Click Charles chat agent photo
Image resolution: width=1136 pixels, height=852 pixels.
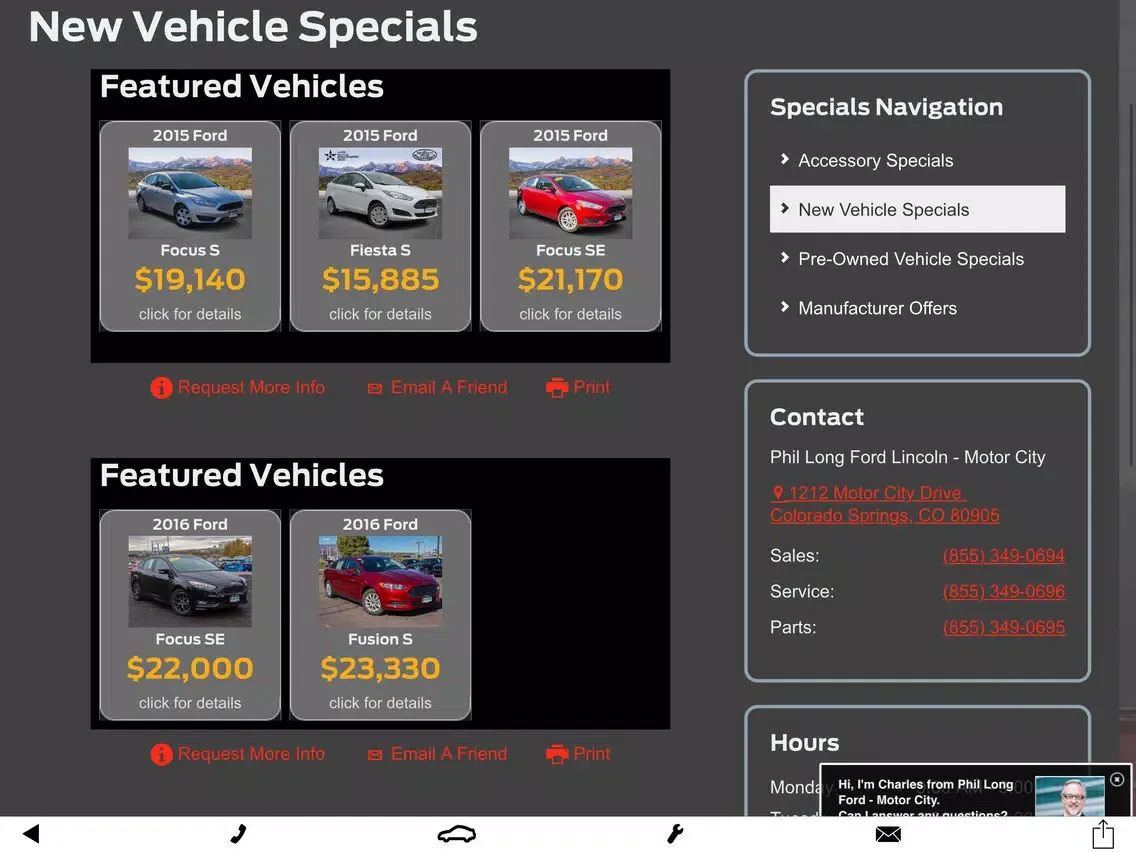pos(1069,795)
